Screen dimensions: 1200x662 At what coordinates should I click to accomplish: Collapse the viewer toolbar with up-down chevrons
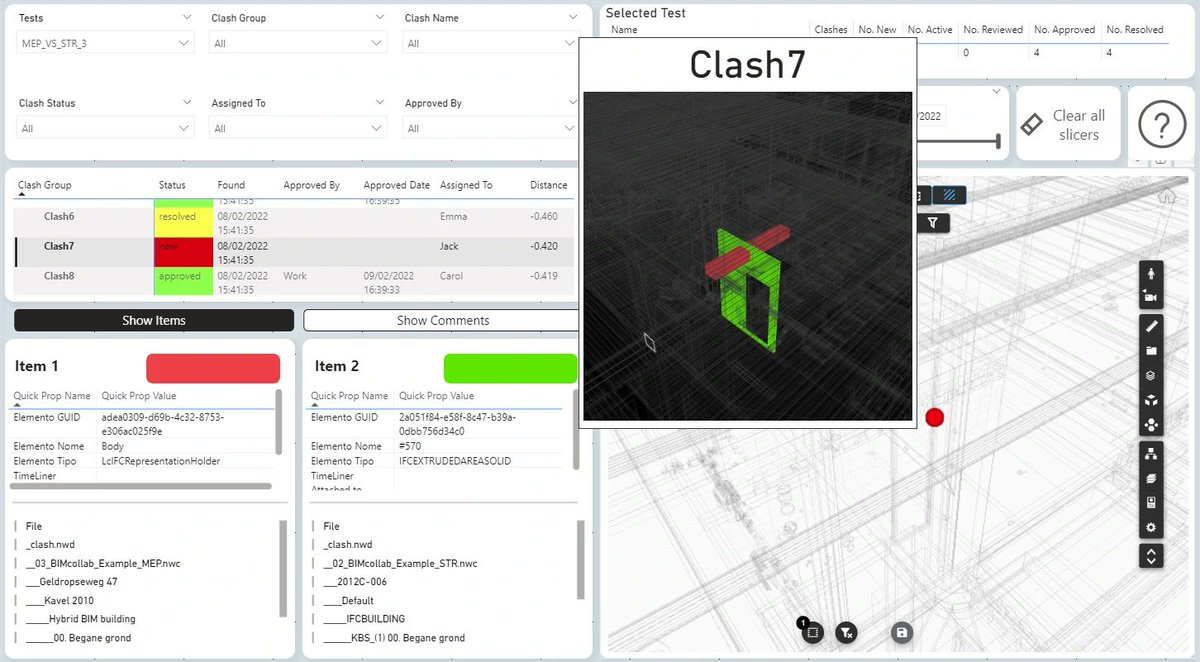(x=1151, y=556)
